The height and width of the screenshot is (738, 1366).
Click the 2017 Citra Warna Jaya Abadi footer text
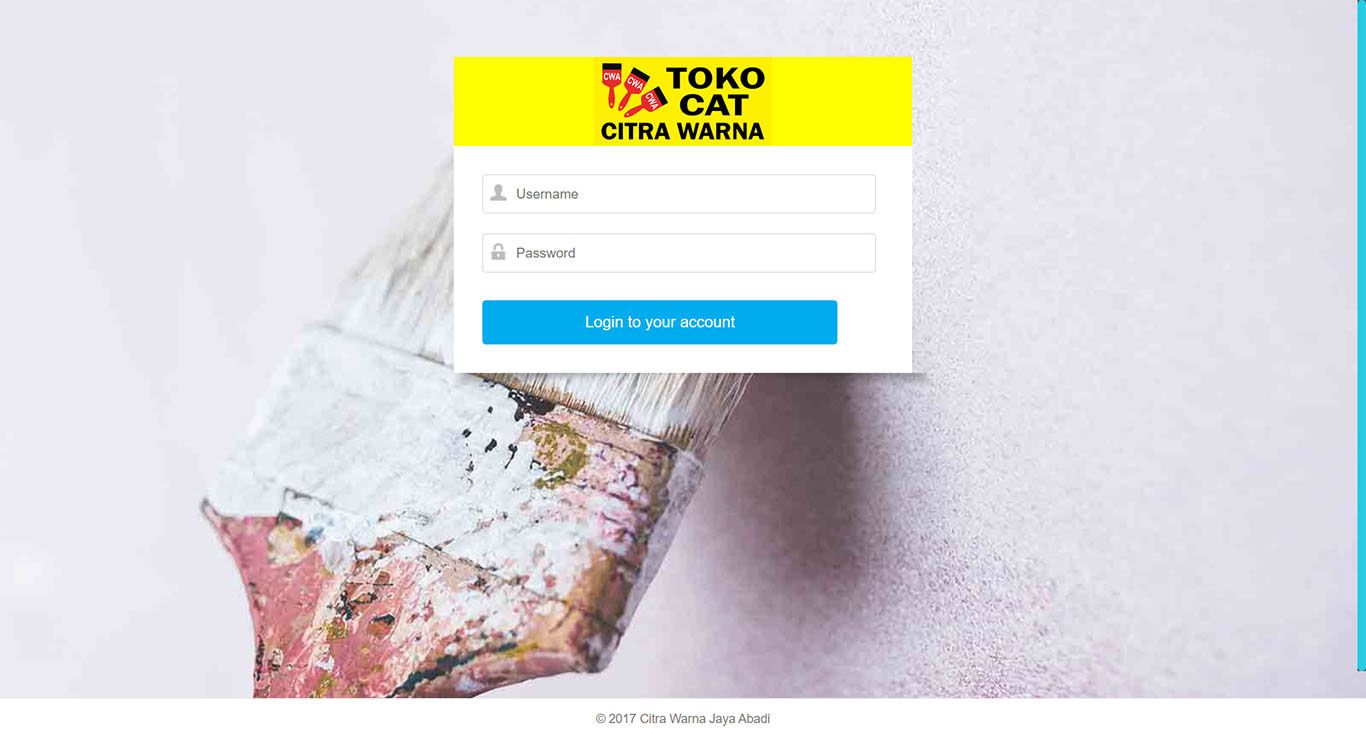[683, 718]
